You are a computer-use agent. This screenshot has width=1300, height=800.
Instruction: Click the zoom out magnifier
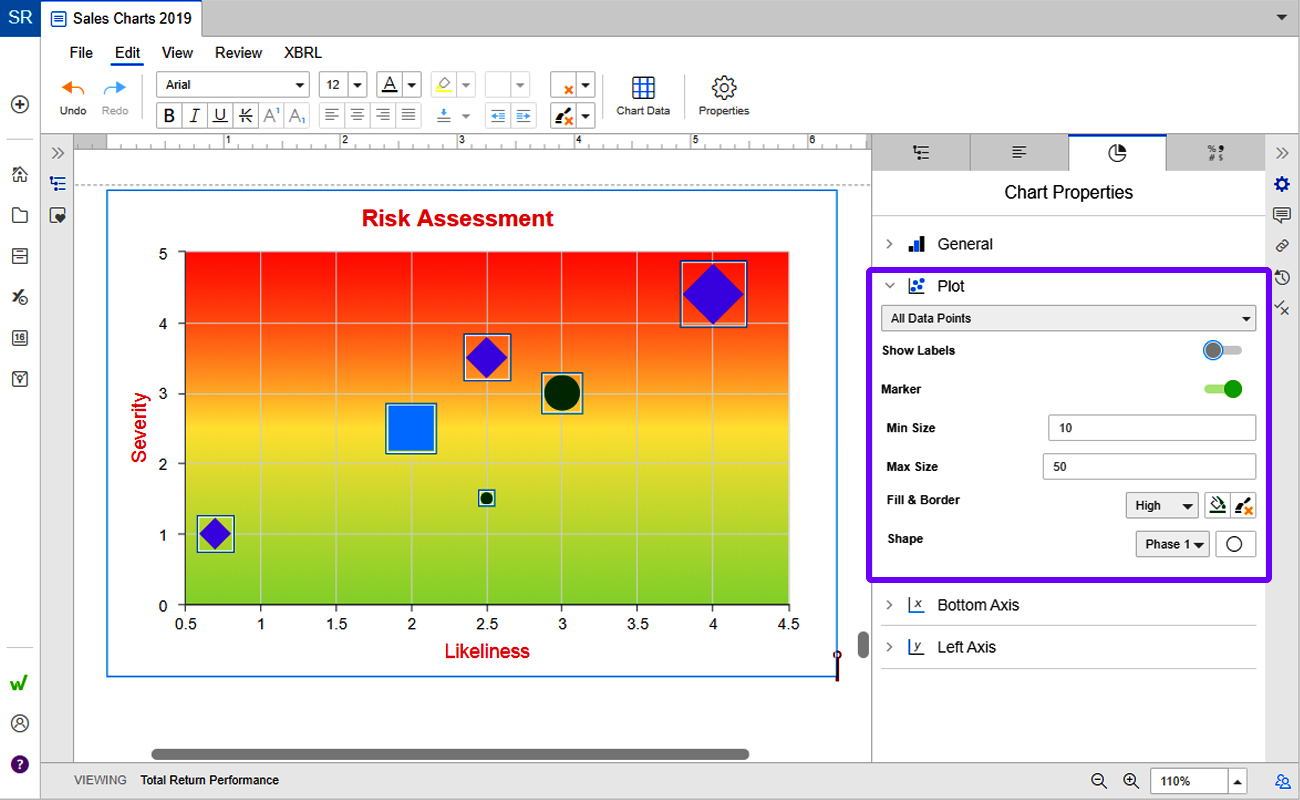click(1099, 781)
